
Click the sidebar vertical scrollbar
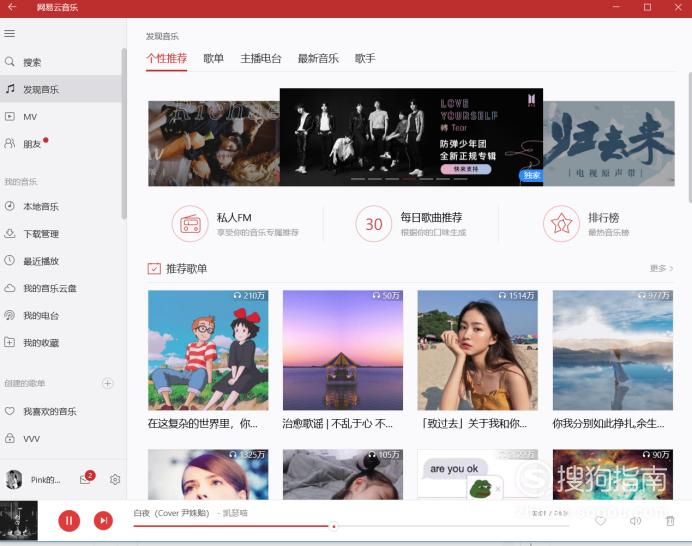coord(124,133)
